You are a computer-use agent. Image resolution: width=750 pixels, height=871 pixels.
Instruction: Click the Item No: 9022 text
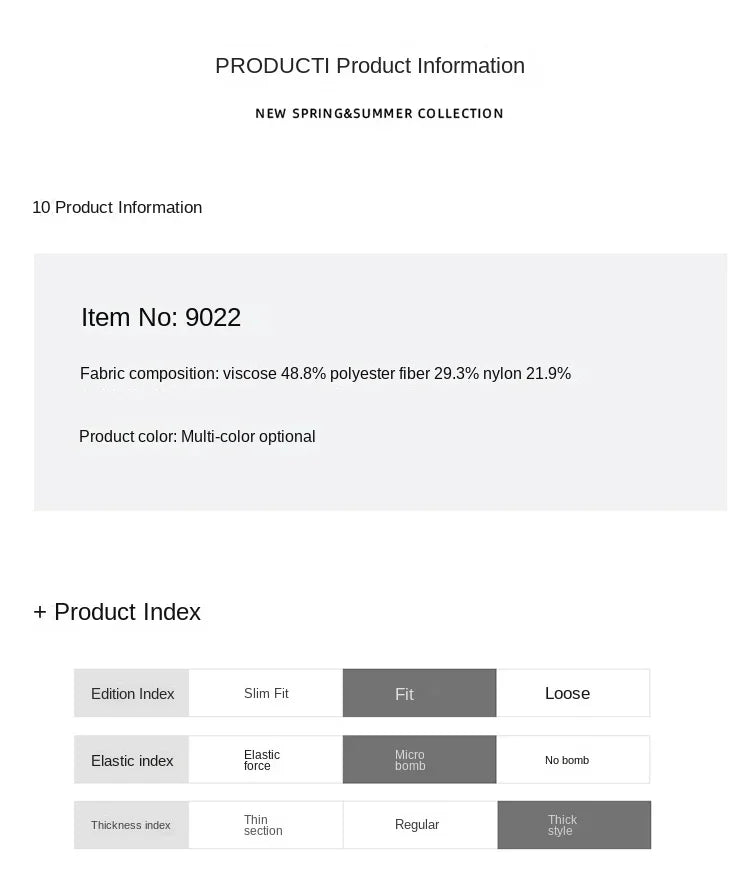pyautogui.click(x=161, y=317)
